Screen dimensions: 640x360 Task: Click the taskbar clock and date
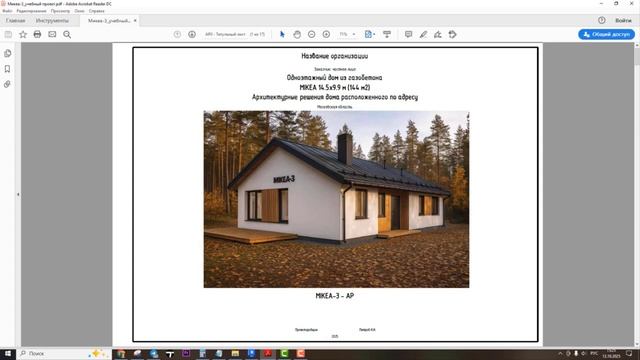[x=611, y=353]
